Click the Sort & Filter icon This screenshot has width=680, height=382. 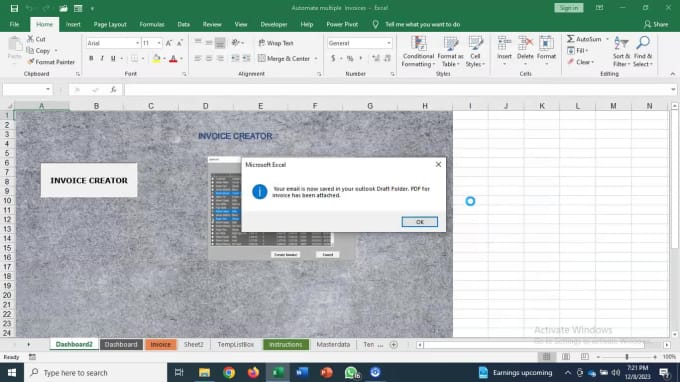click(x=621, y=43)
